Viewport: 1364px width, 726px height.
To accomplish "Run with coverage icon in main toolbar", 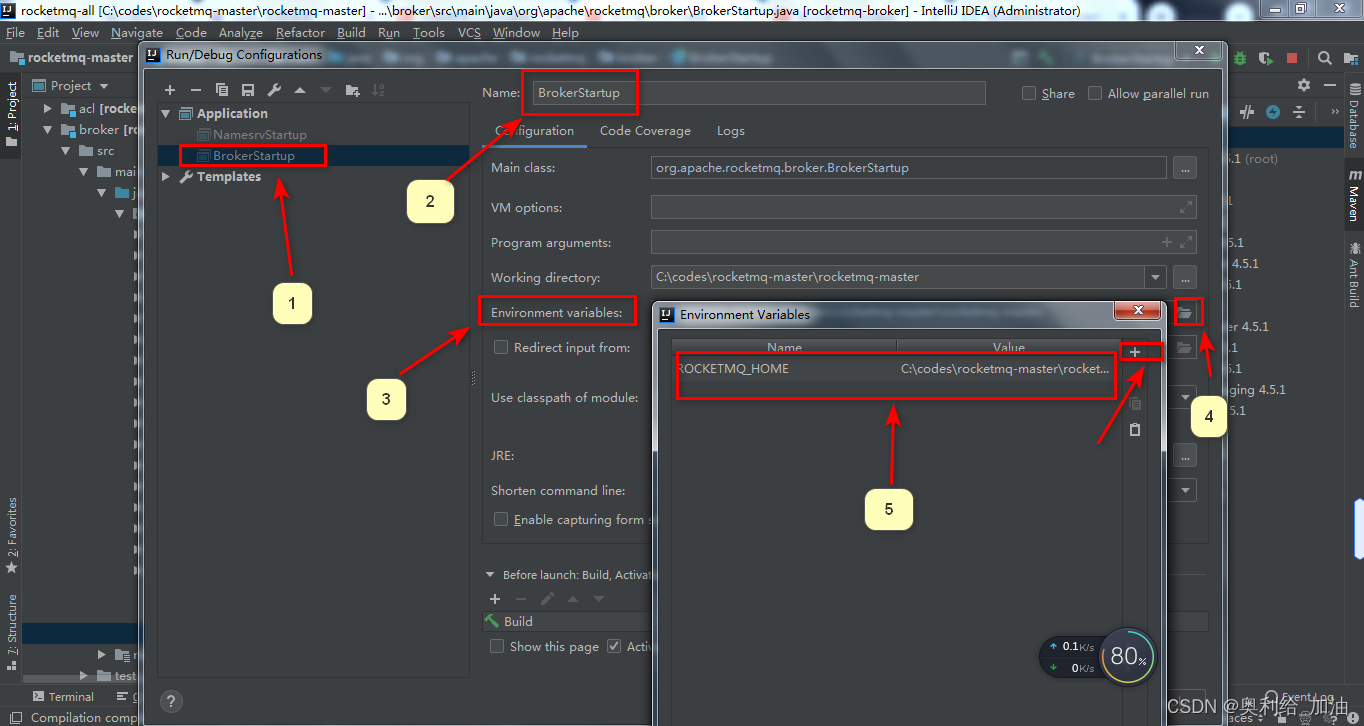I will (1266, 58).
